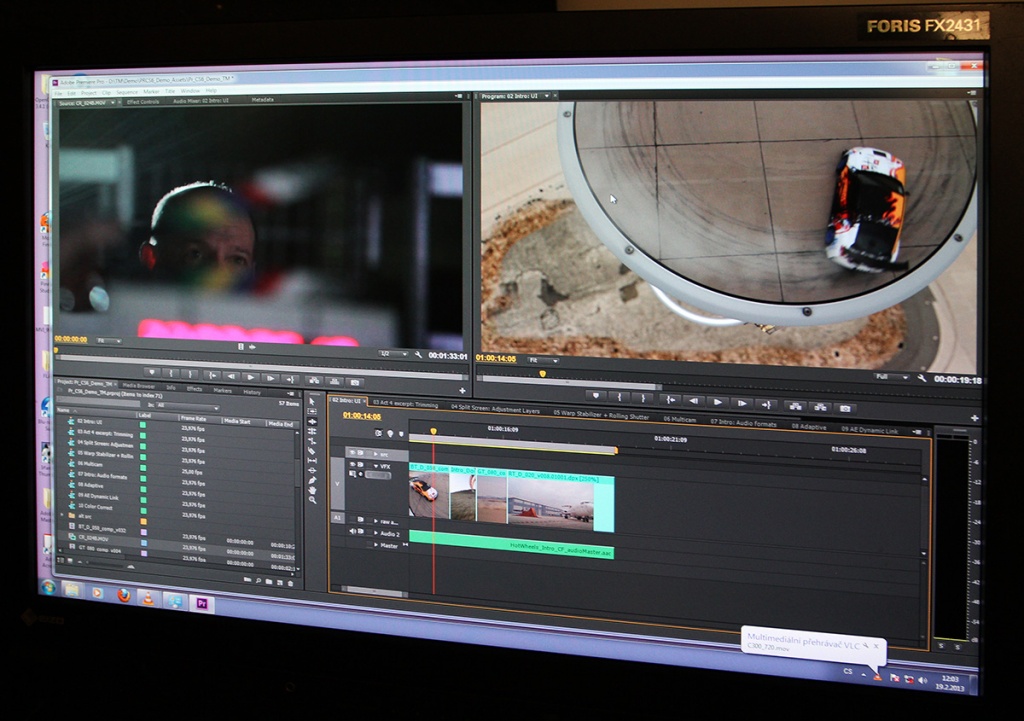Click the Lift button in Program monitor

[x=796, y=406]
